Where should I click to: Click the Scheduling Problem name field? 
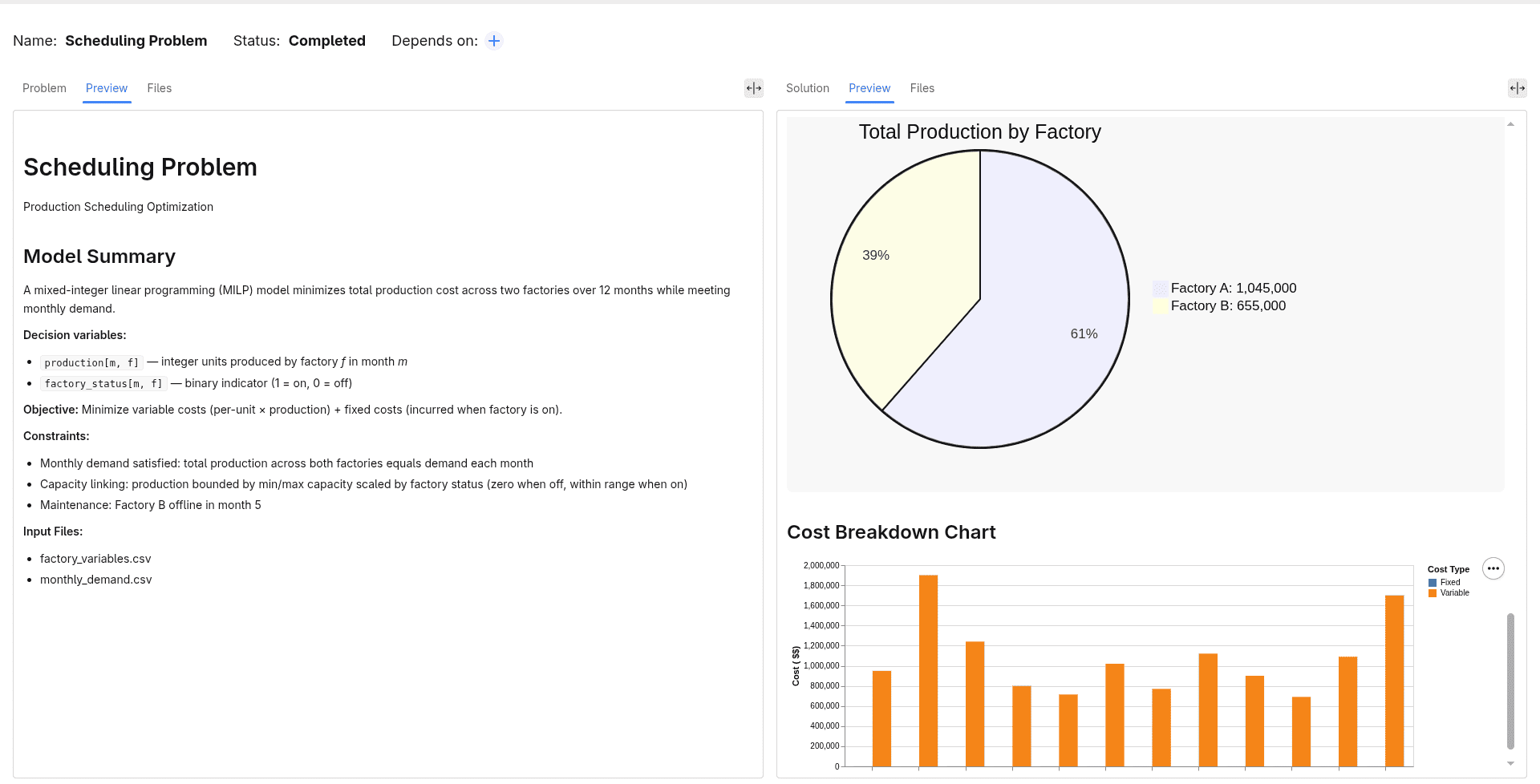pyautogui.click(x=136, y=41)
